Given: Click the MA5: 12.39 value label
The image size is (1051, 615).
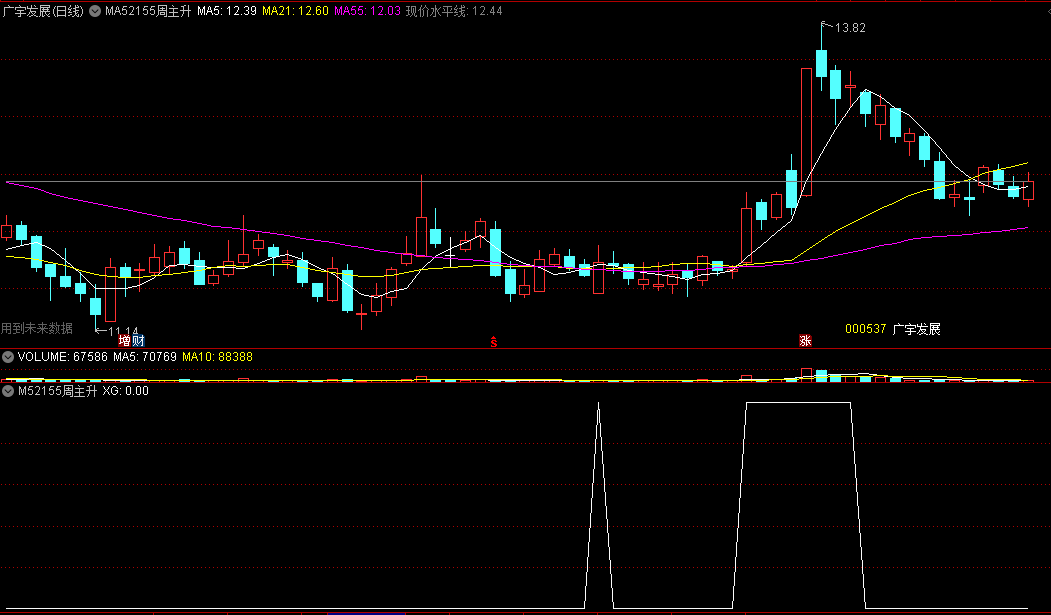Looking at the screenshot, I should point(227,11).
